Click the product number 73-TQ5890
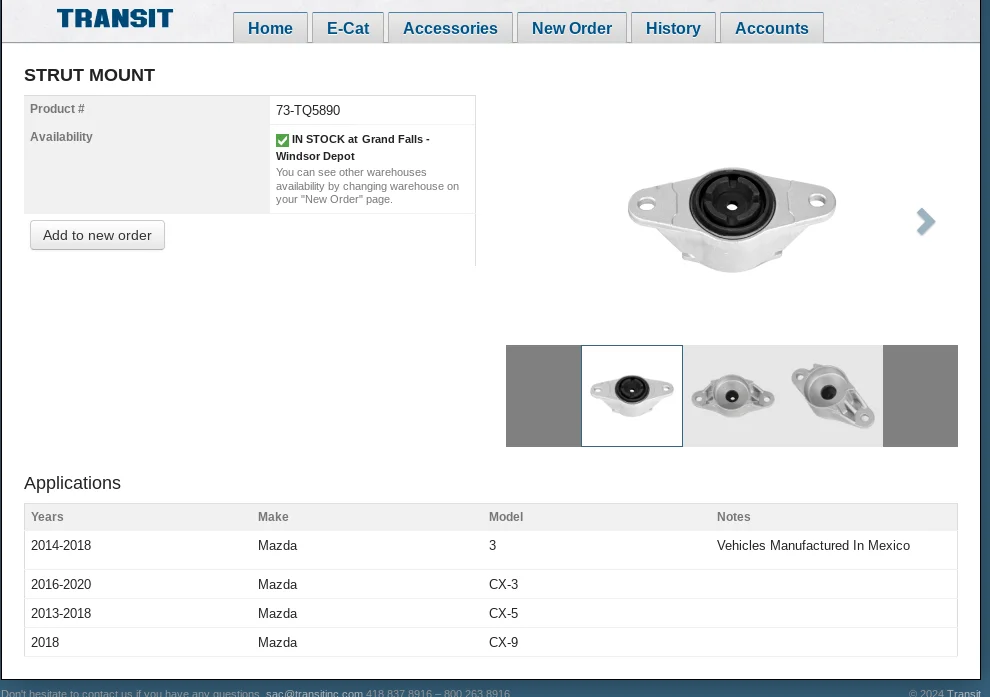Image resolution: width=990 pixels, height=697 pixels. pyautogui.click(x=308, y=111)
